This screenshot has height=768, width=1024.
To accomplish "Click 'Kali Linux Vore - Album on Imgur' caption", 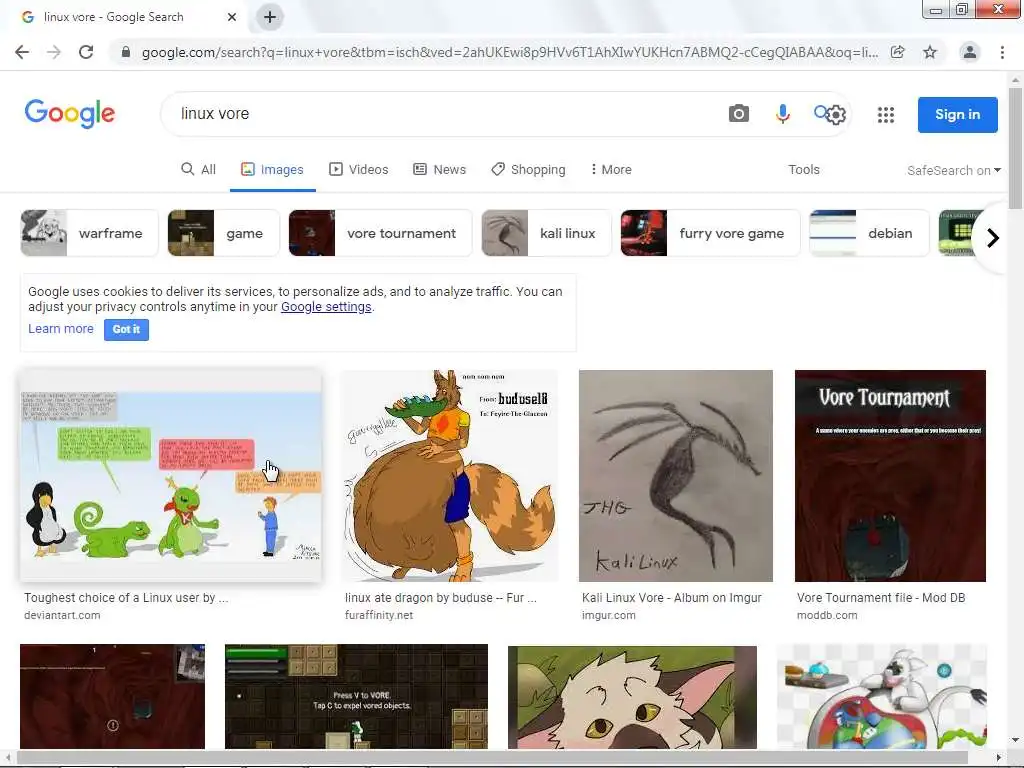I will [672, 598].
